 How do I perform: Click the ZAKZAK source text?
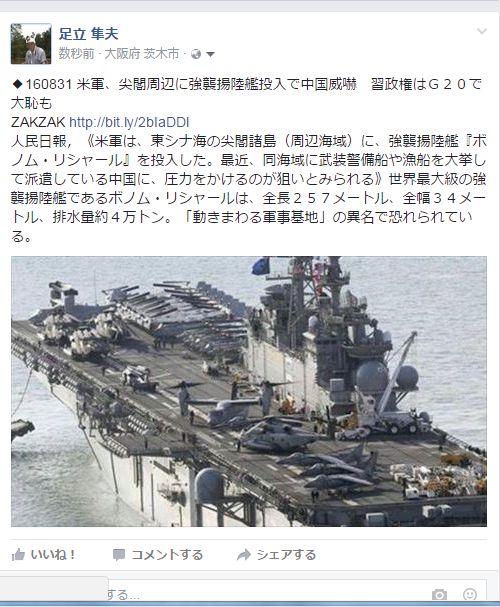[x=38, y=122]
